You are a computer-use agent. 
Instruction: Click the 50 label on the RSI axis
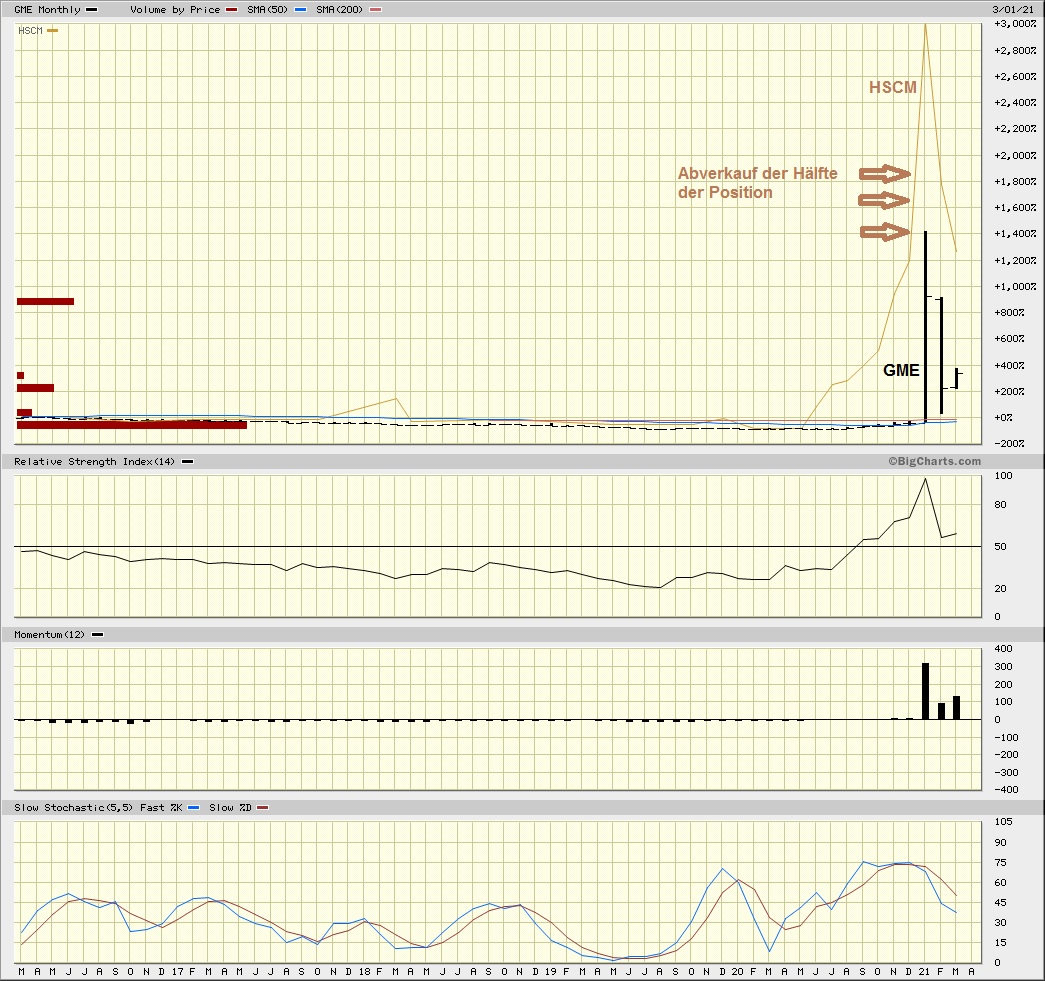(x=1000, y=546)
